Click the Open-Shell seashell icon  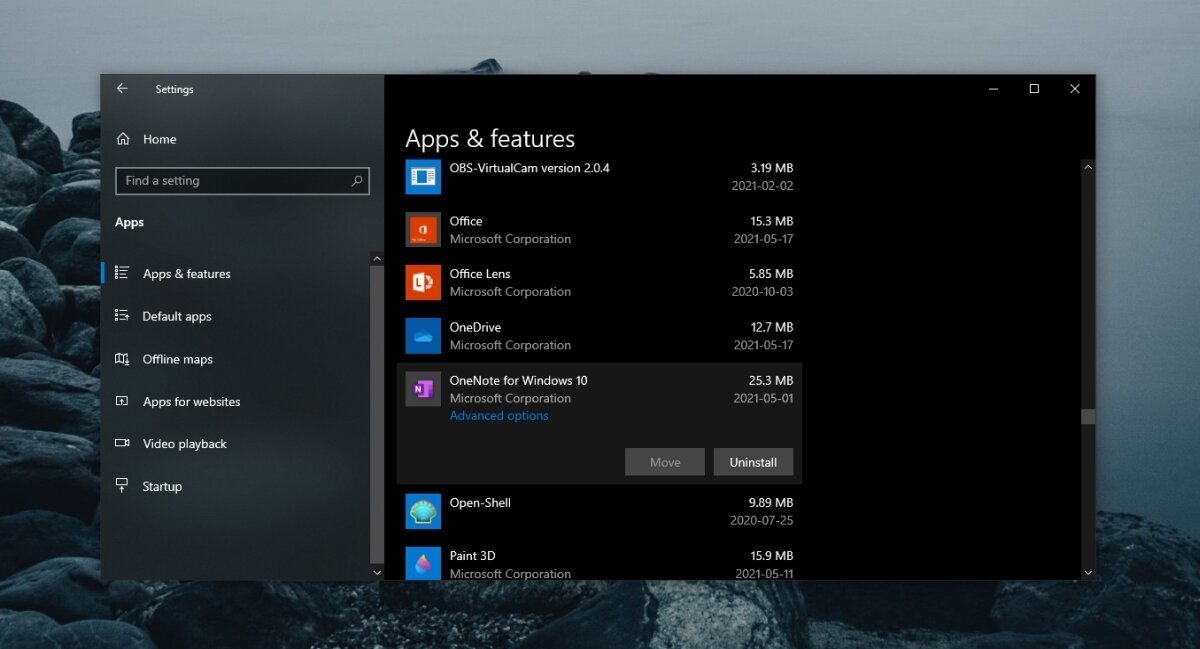pyautogui.click(x=422, y=510)
